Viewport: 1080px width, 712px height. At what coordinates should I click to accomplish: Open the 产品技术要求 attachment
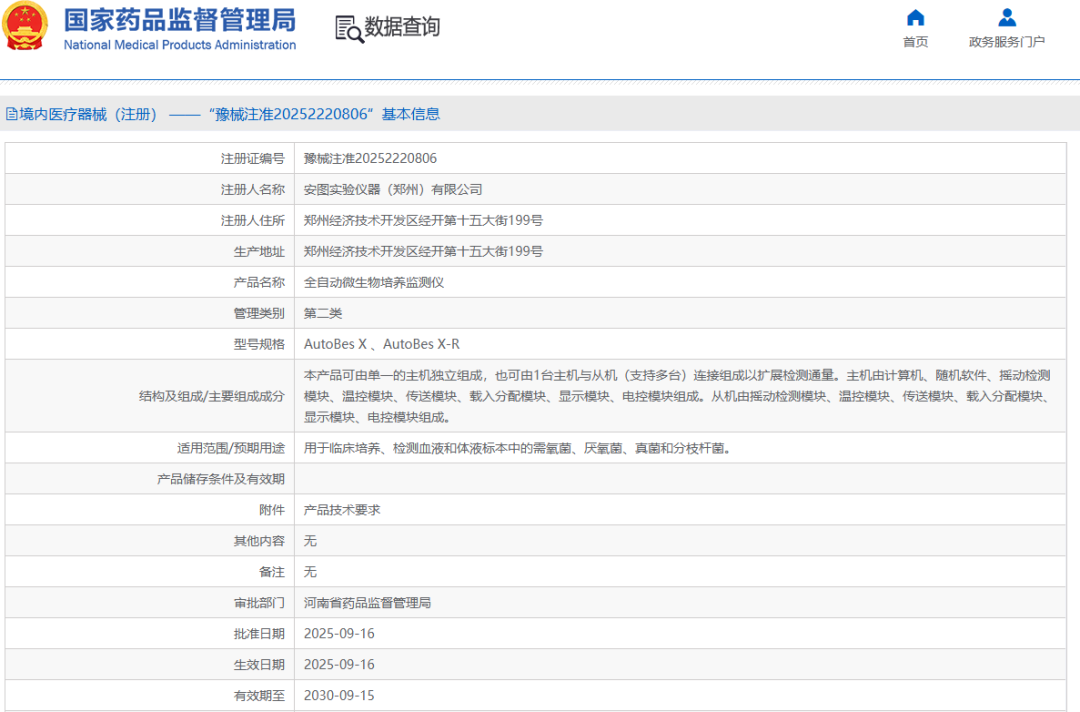click(x=342, y=510)
